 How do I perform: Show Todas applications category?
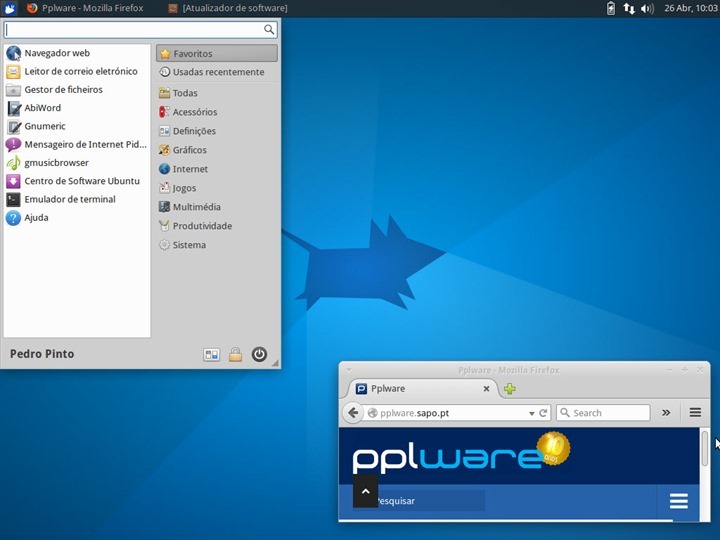coord(217,93)
